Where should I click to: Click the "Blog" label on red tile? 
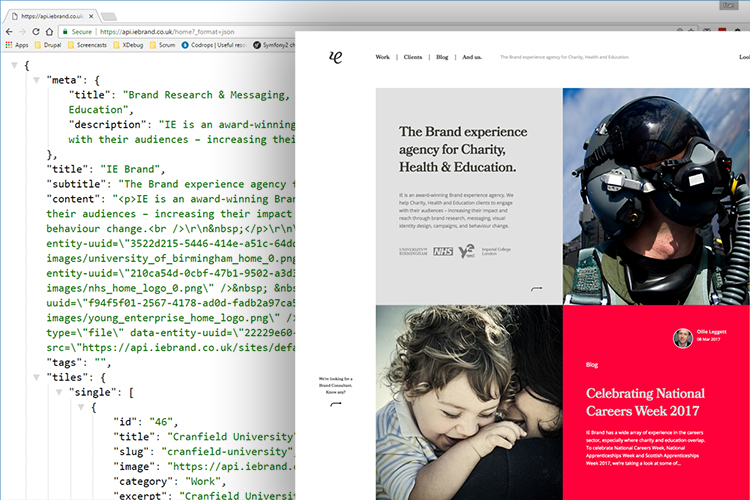click(592, 365)
